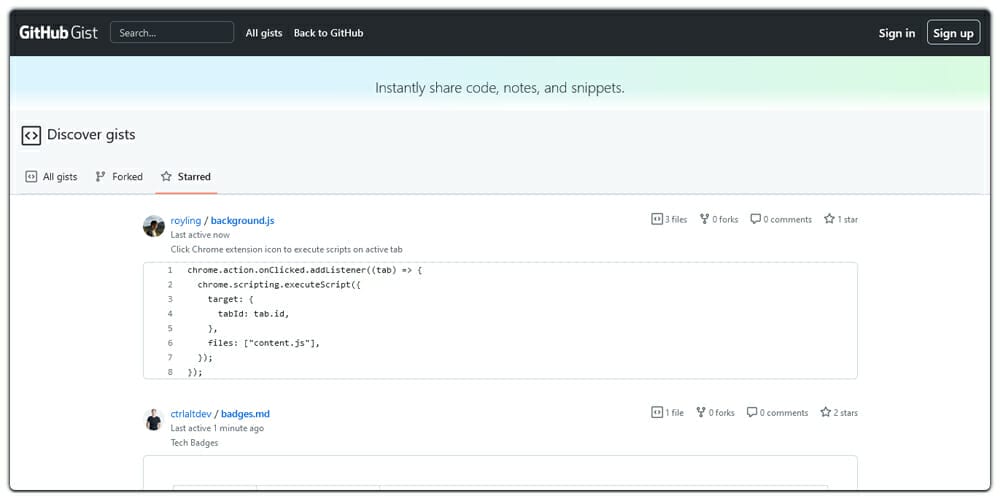
Task: Click code line 'target: {'
Action: click(231, 299)
